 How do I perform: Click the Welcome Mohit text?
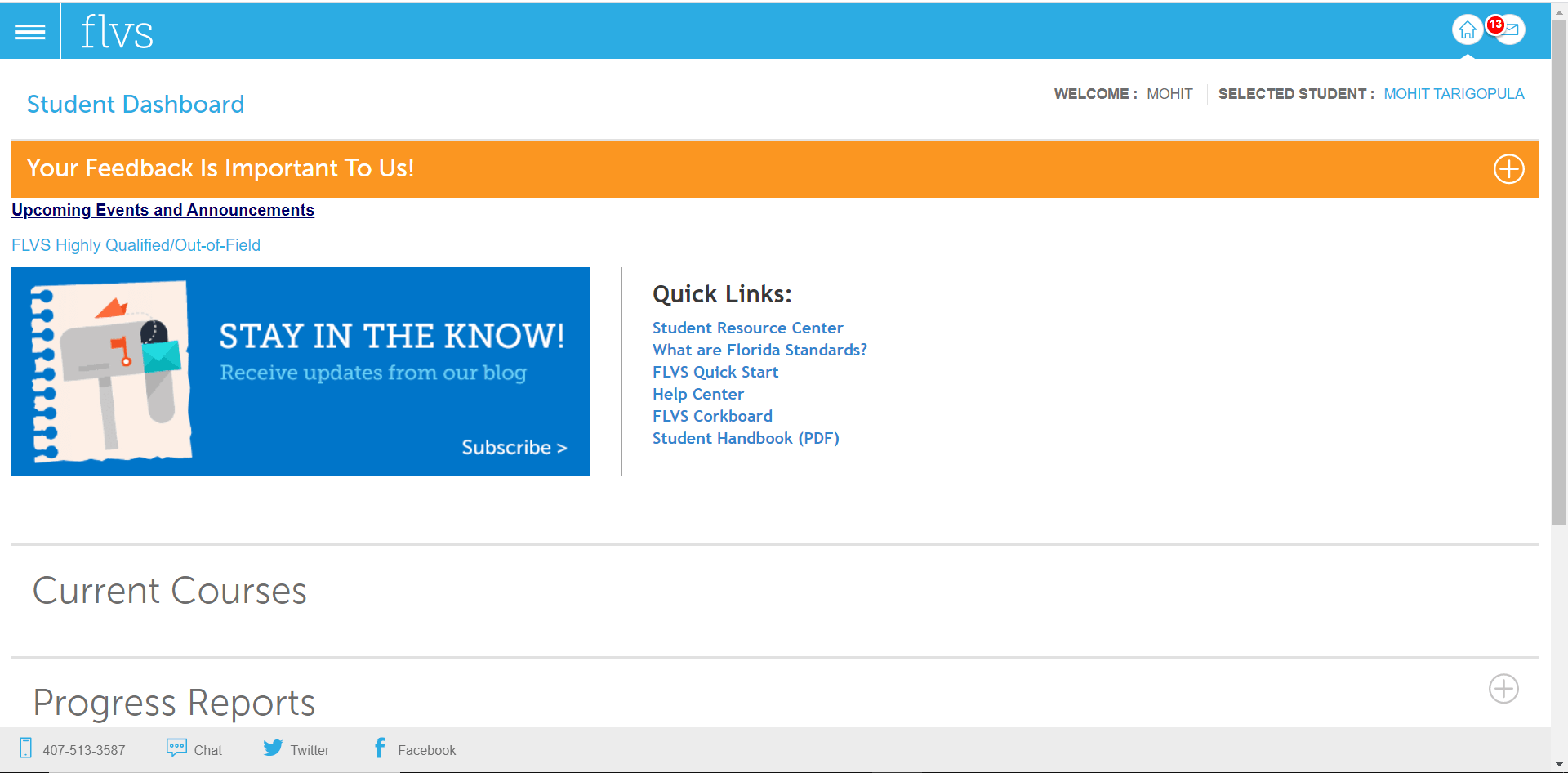click(1123, 94)
